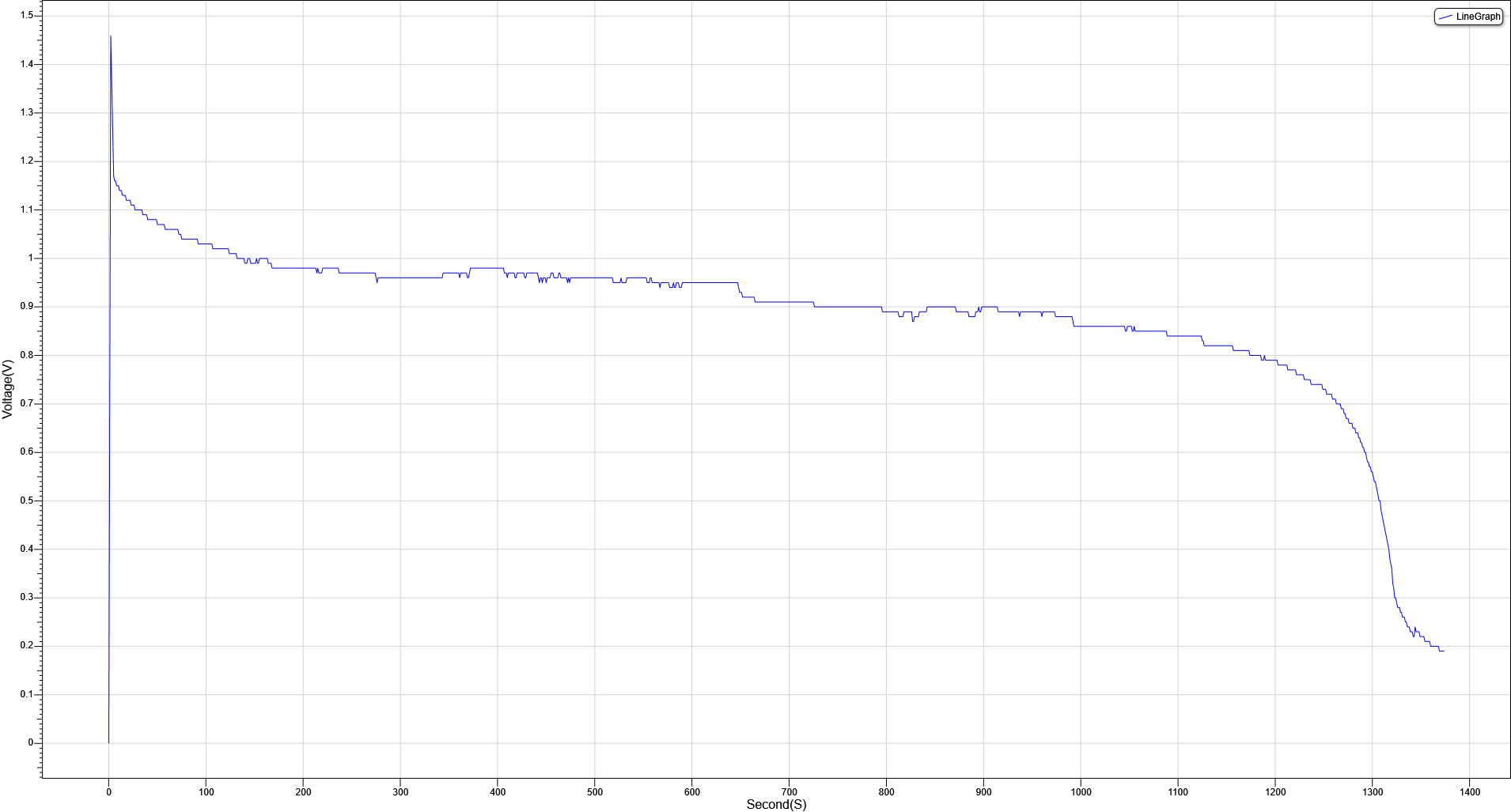Click the final data point of the curve
Screen dimensions: 1511x812
coord(1443,651)
